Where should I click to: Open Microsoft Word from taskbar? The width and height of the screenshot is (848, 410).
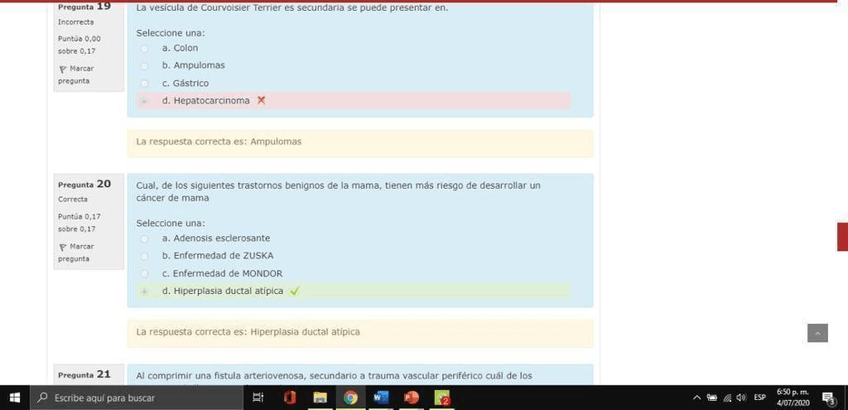coord(381,398)
